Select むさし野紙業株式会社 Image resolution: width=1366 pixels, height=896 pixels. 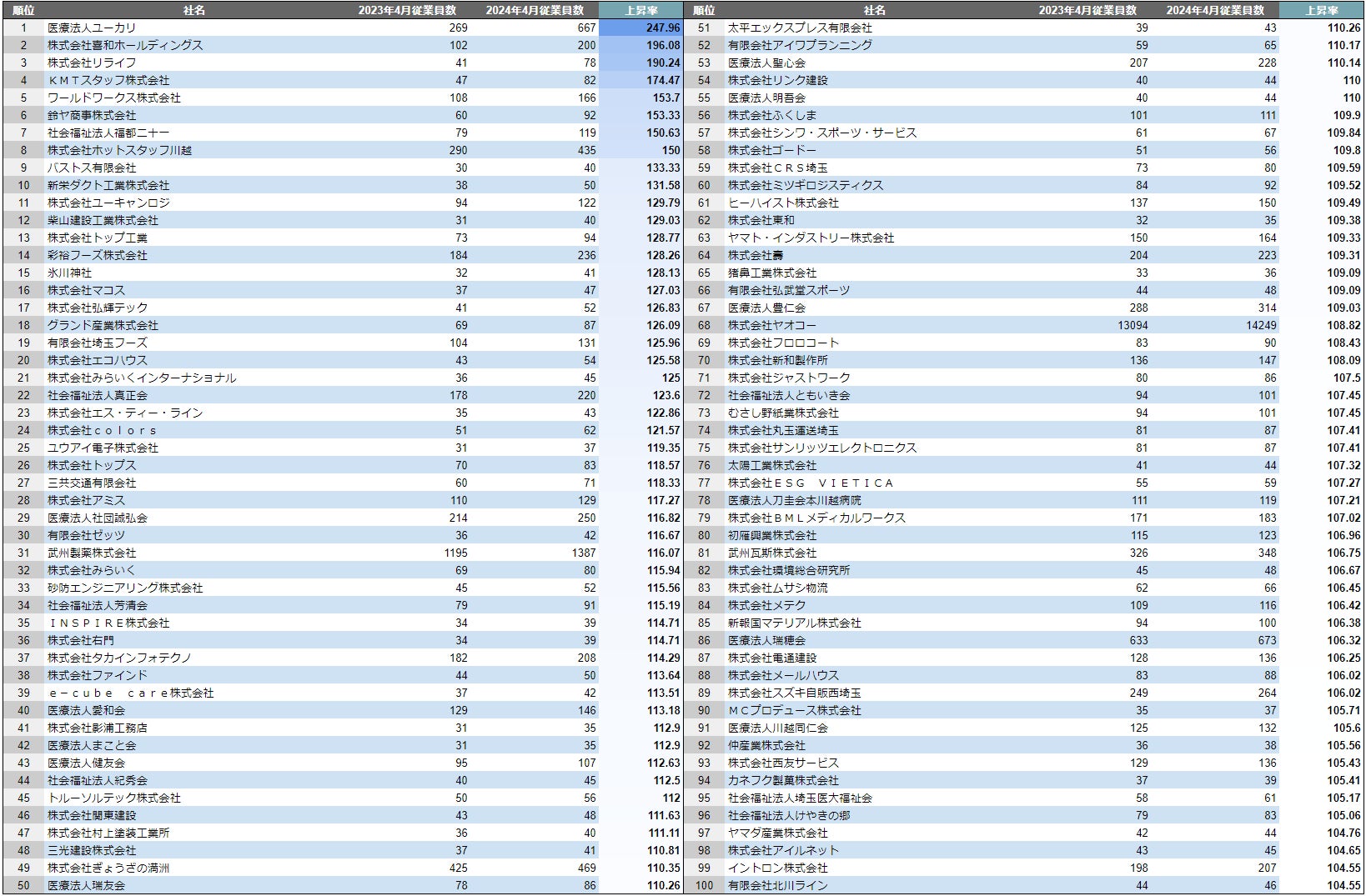783,413
